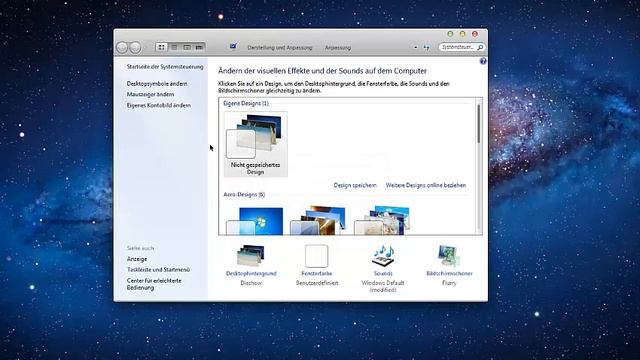The height and width of the screenshot is (360, 640).
Task: Click 'Sounds' label link
Action: point(383,273)
